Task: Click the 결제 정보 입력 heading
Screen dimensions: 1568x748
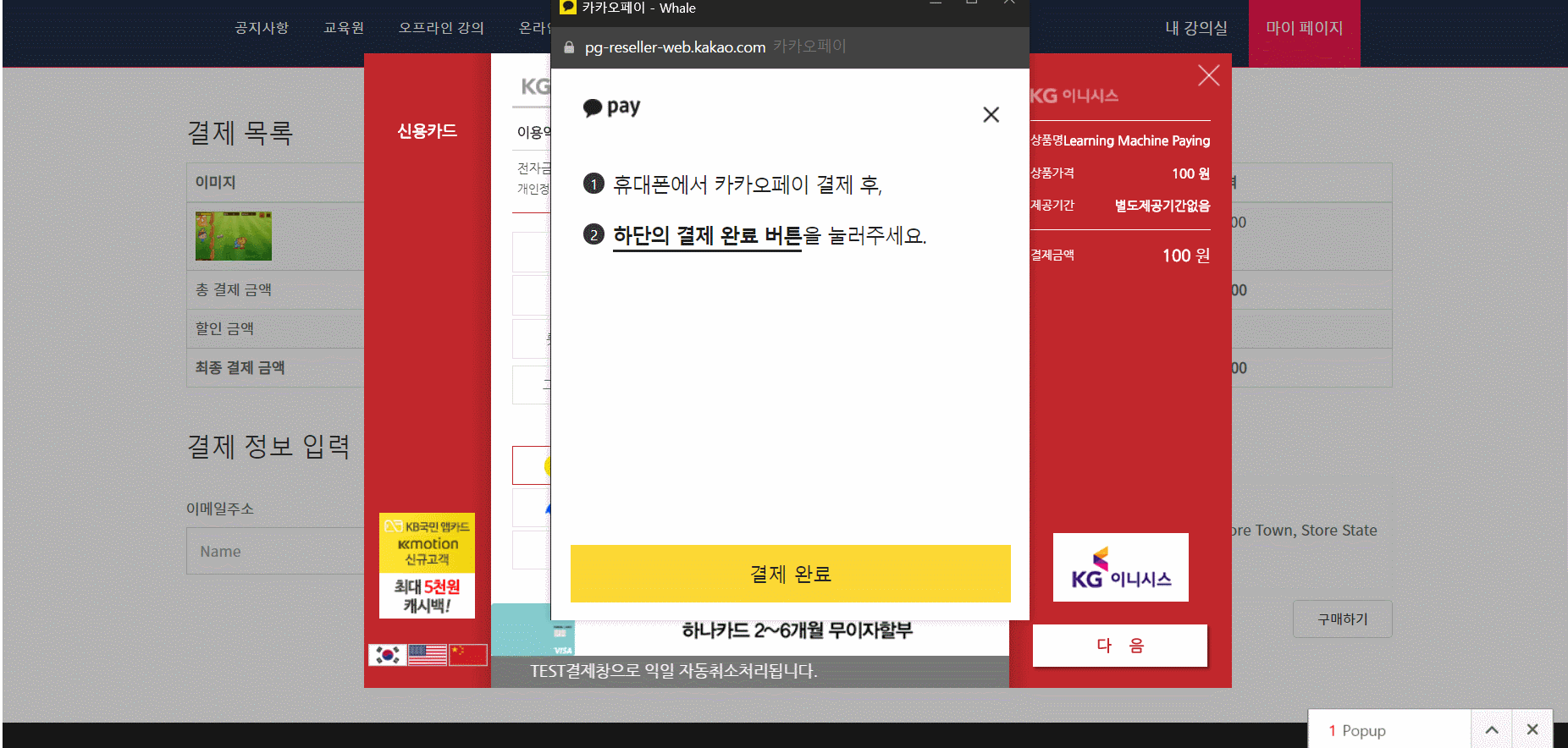Action: point(268,446)
